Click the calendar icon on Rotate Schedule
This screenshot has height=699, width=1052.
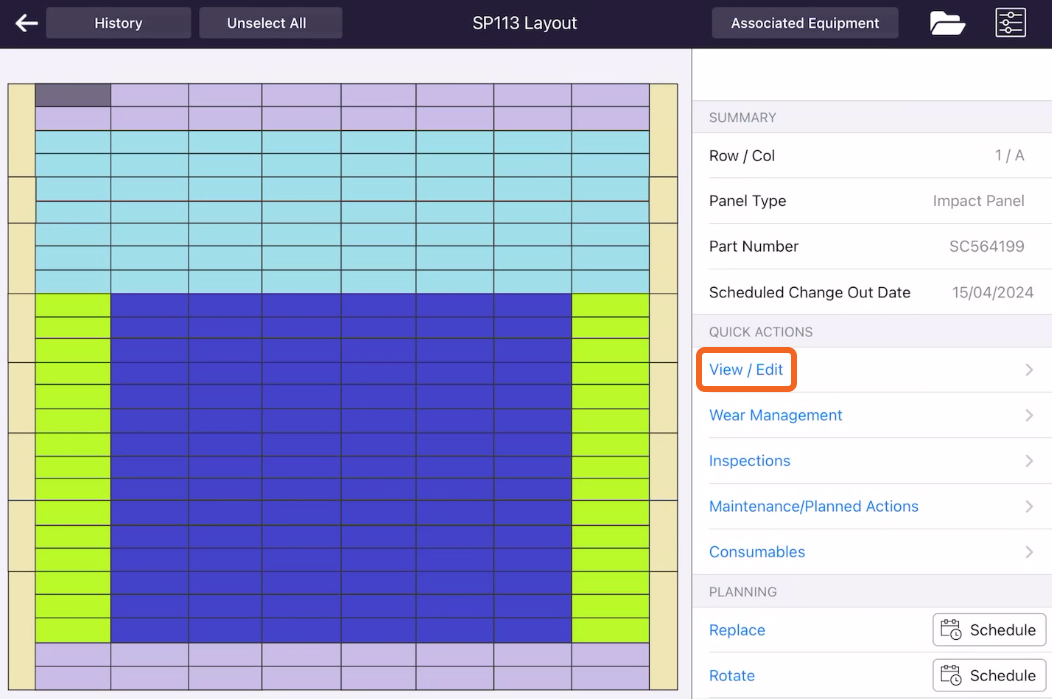951,676
